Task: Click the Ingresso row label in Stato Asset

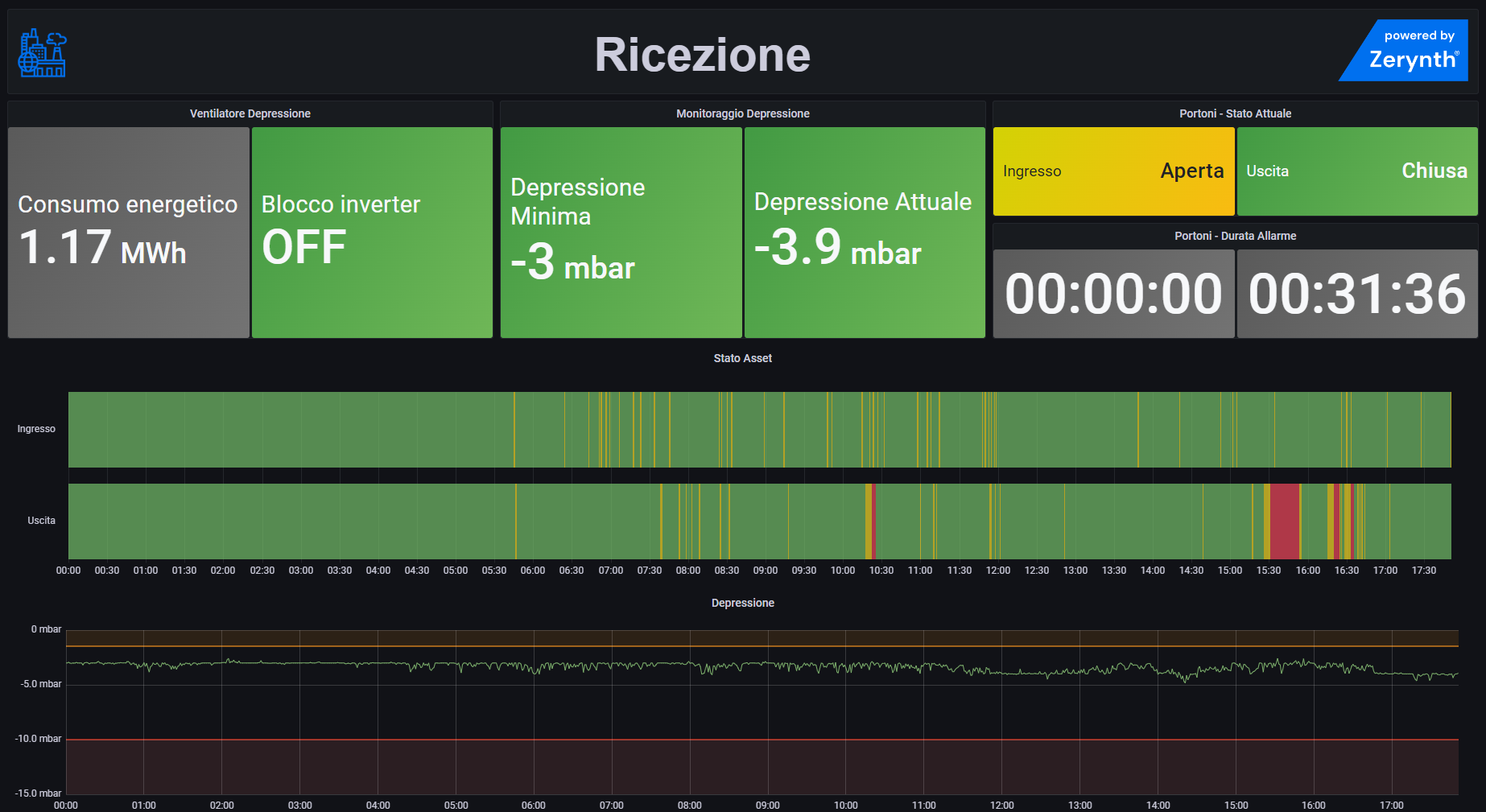Action: point(36,429)
